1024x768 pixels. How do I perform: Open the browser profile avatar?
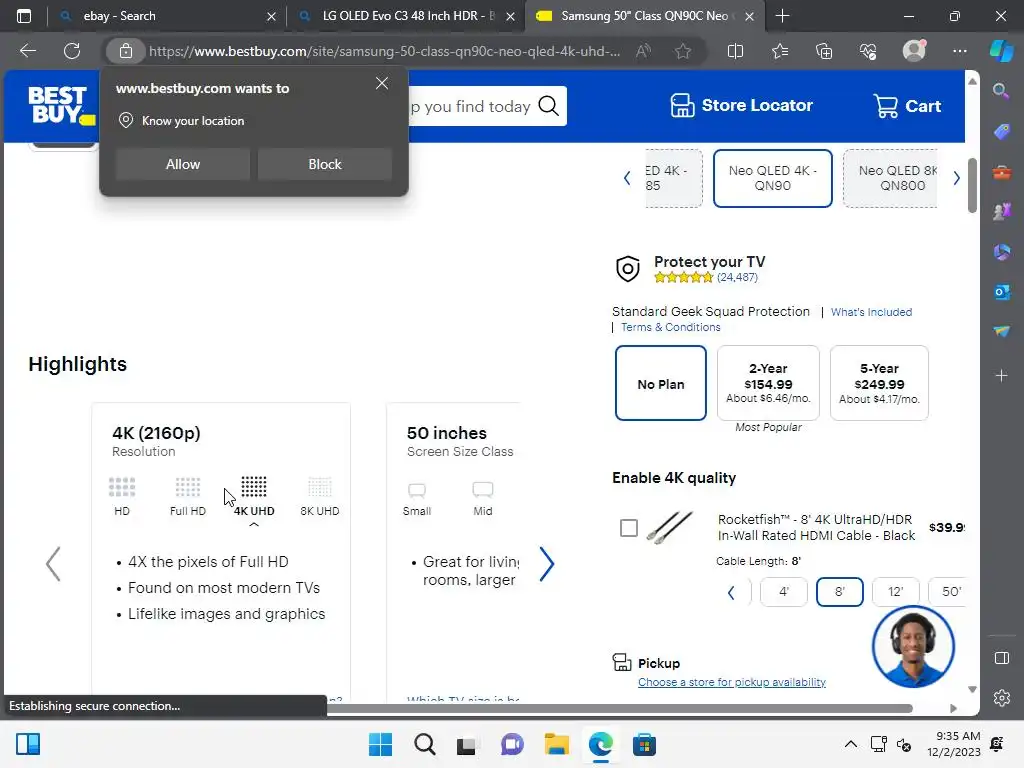pos(914,50)
